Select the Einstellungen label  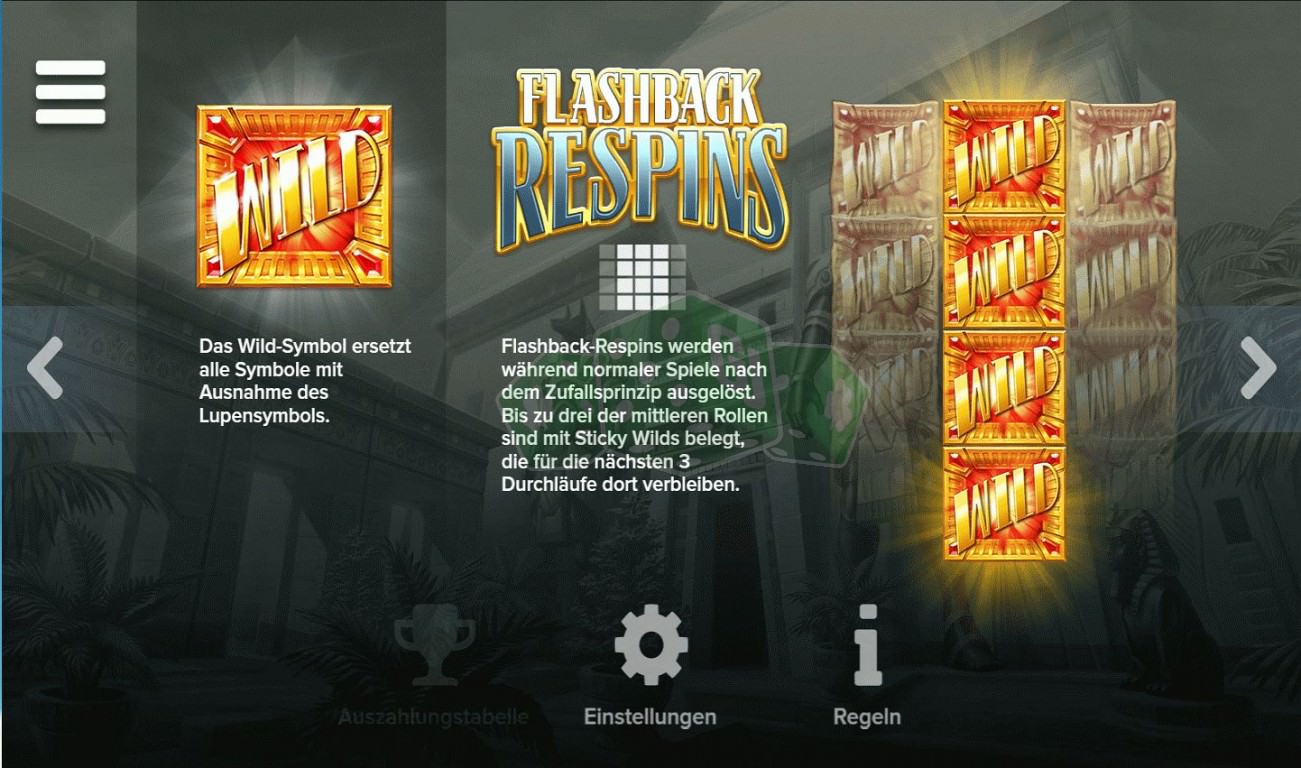pyautogui.click(x=650, y=717)
